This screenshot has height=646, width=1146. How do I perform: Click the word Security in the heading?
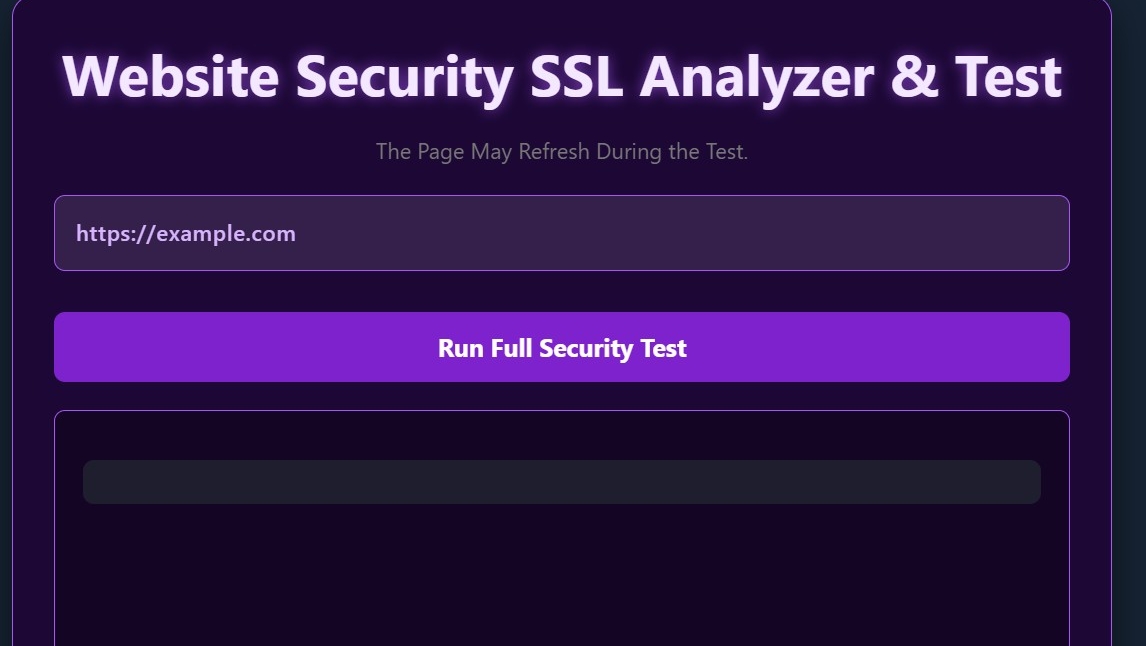pos(404,79)
